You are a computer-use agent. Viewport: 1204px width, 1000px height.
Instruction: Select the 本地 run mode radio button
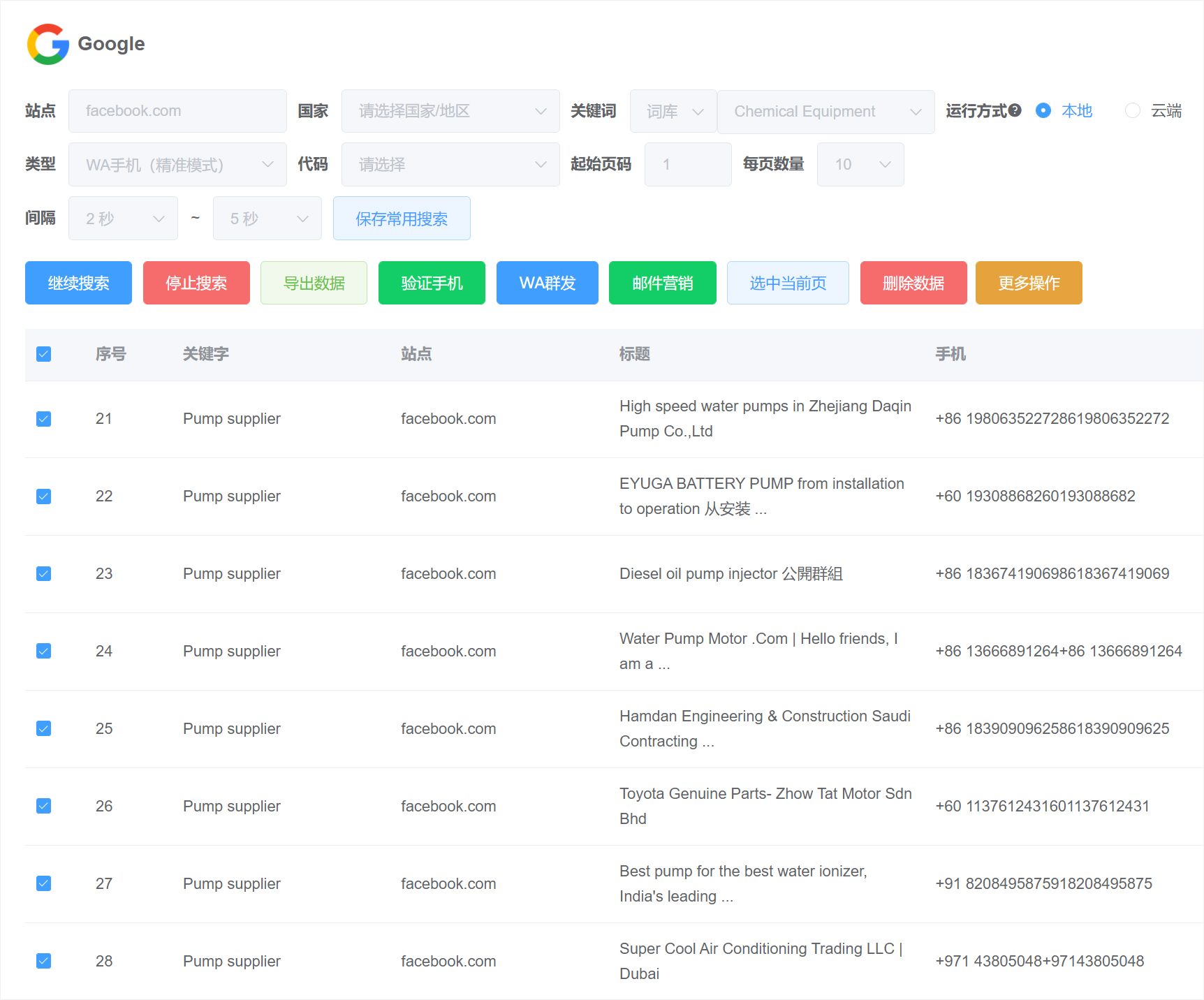tap(1043, 110)
